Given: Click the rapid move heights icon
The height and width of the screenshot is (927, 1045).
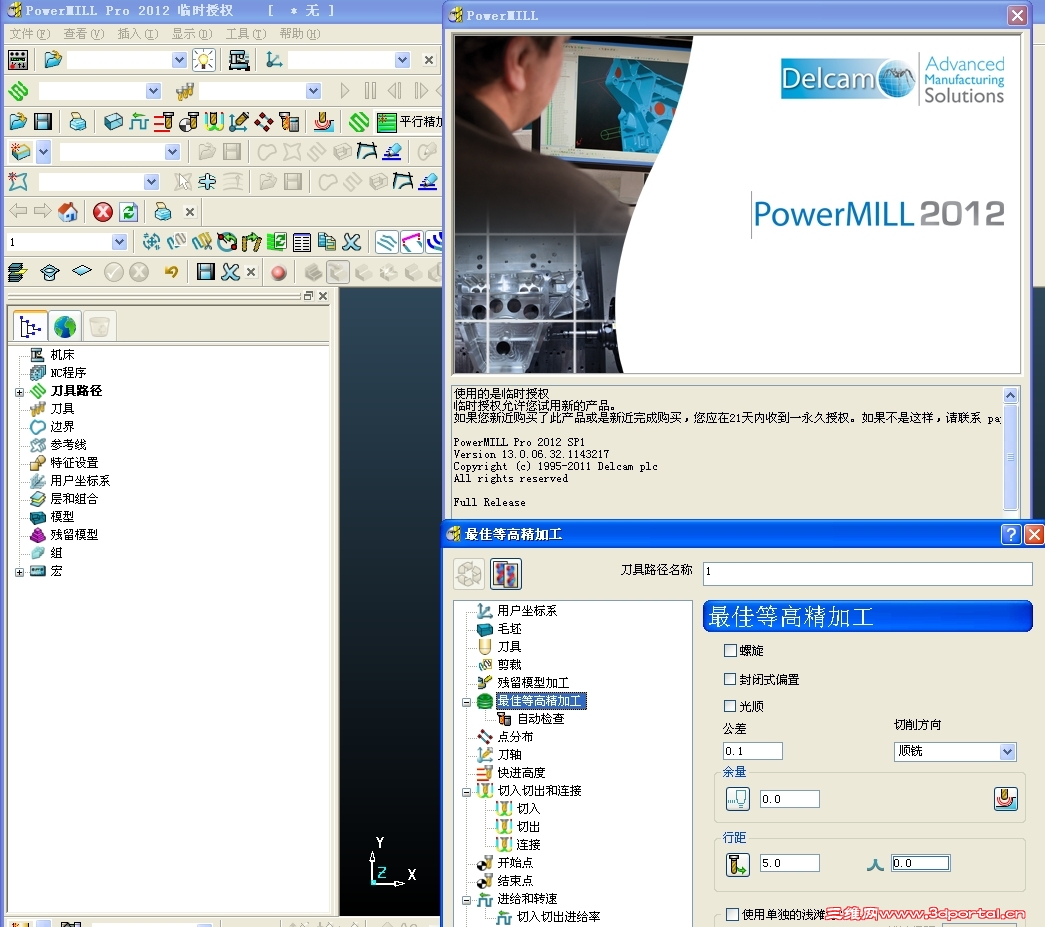Looking at the screenshot, I should 164,121.
